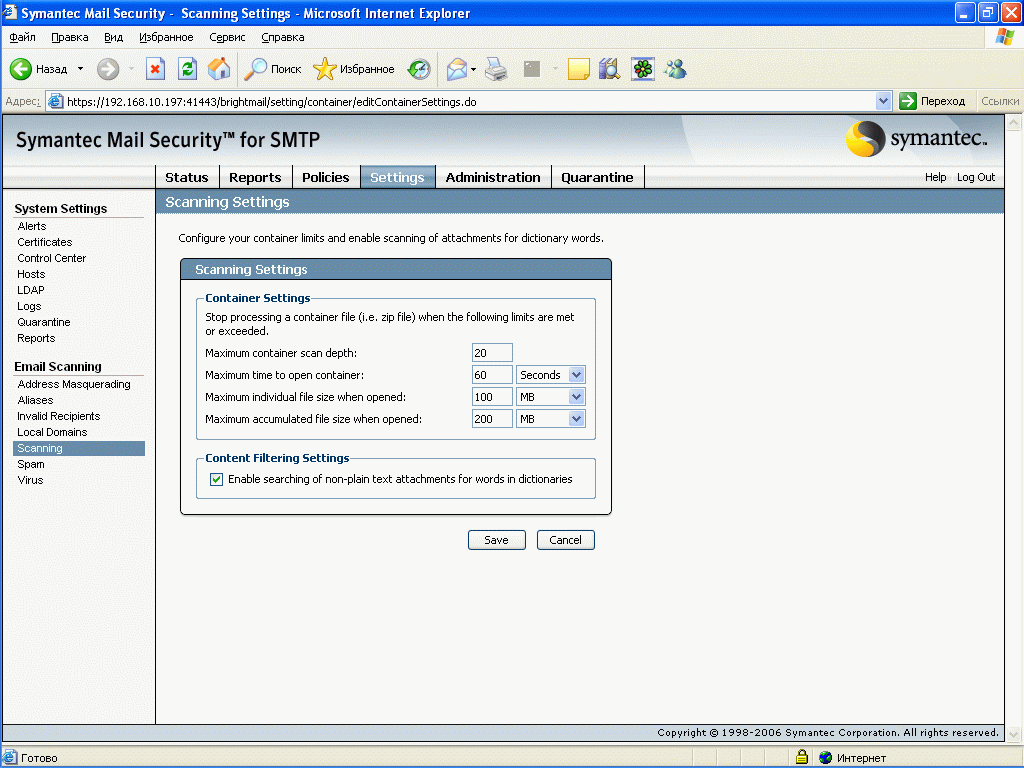Click the accumulated file size 200 field
This screenshot has height=768, width=1024.
coord(492,419)
